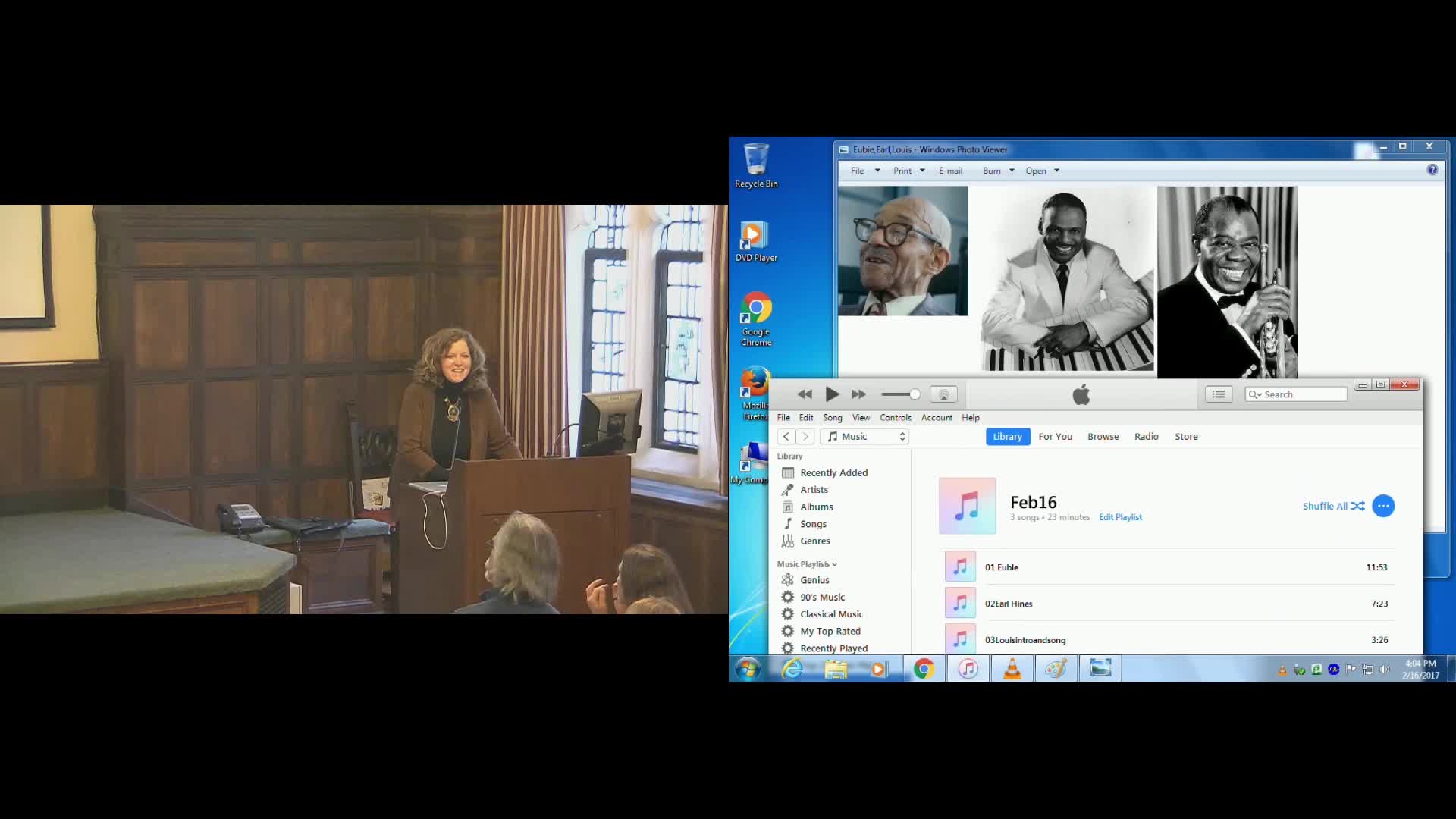Open the Google Chrome desktop icon

tap(756, 319)
